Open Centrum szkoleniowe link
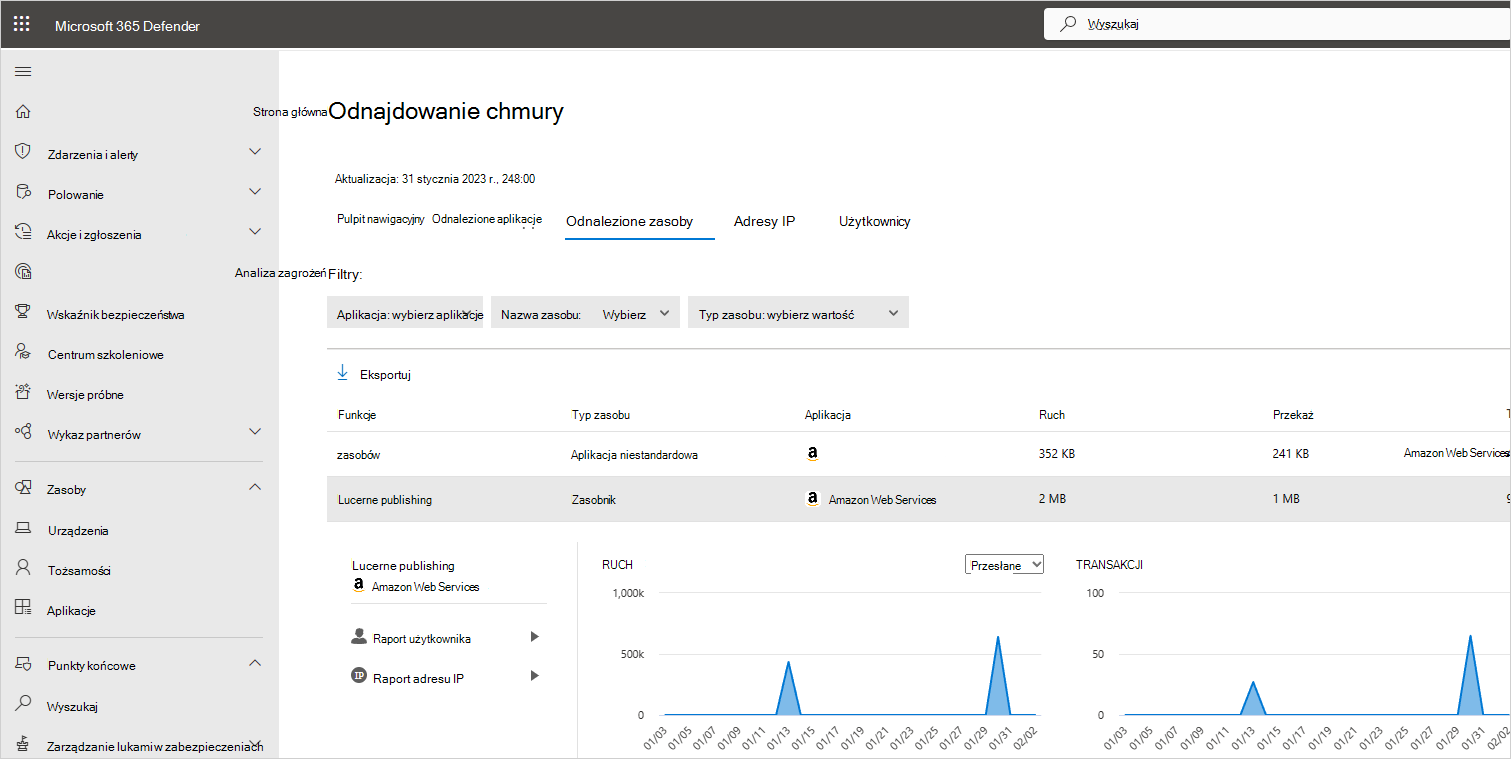Image resolution: width=1511 pixels, height=759 pixels. [x=105, y=354]
